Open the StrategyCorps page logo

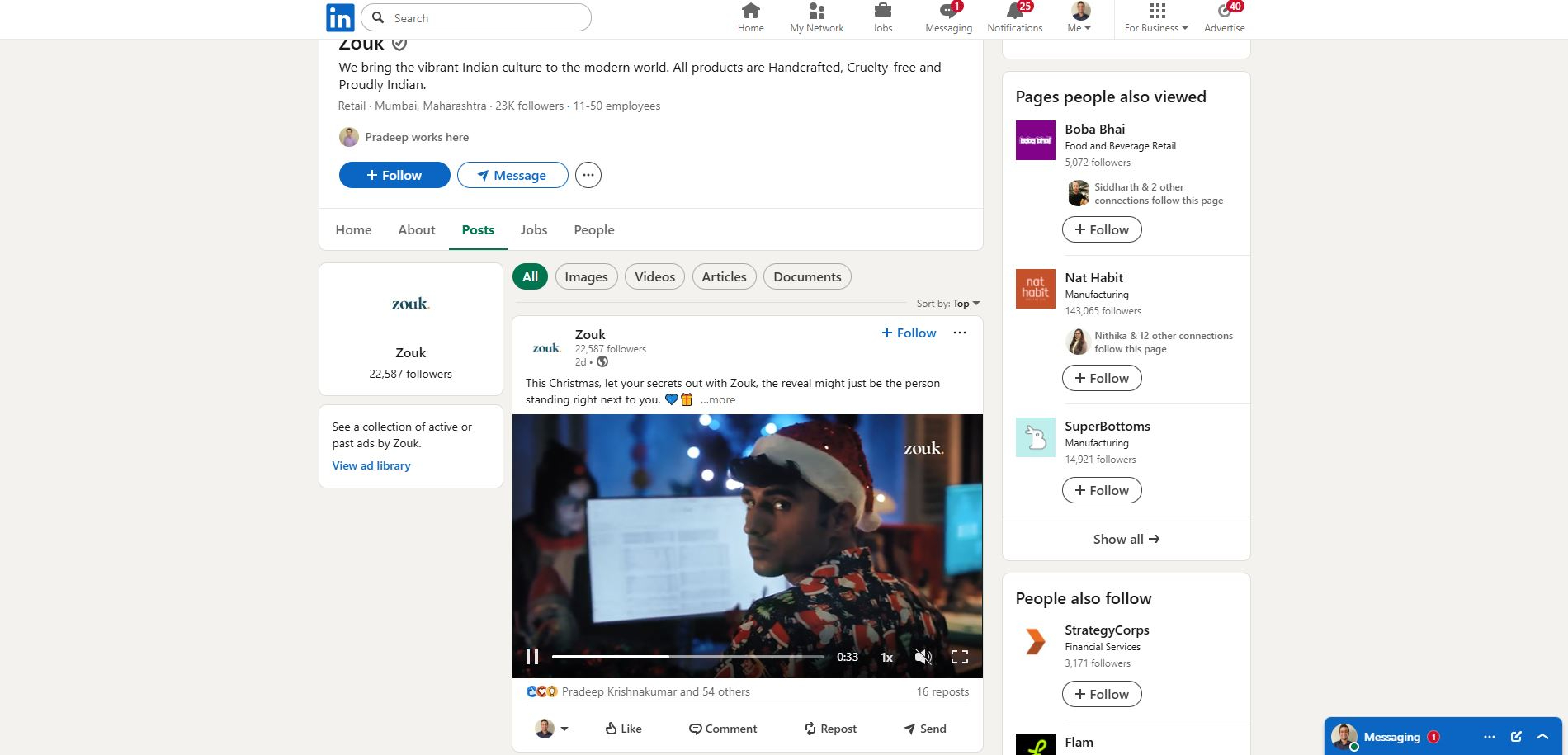[x=1035, y=641]
